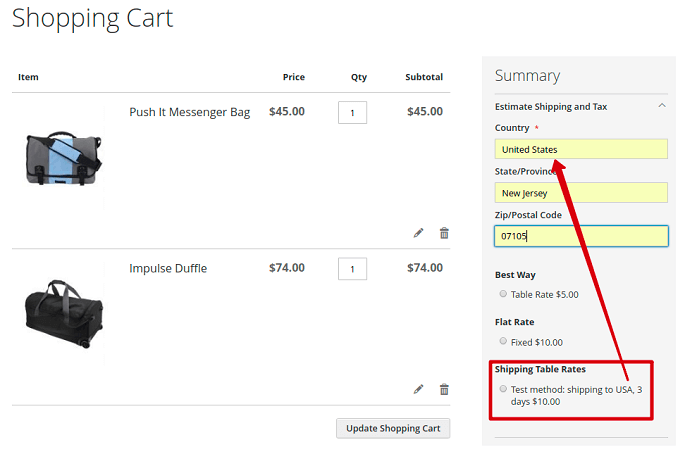The width and height of the screenshot is (685, 466).
Task: Select Test method shipping to USA
Action: [x=503, y=388]
